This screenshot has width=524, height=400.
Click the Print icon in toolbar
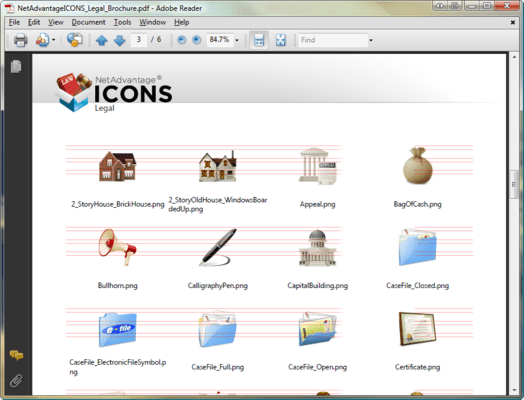pos(20,40)
